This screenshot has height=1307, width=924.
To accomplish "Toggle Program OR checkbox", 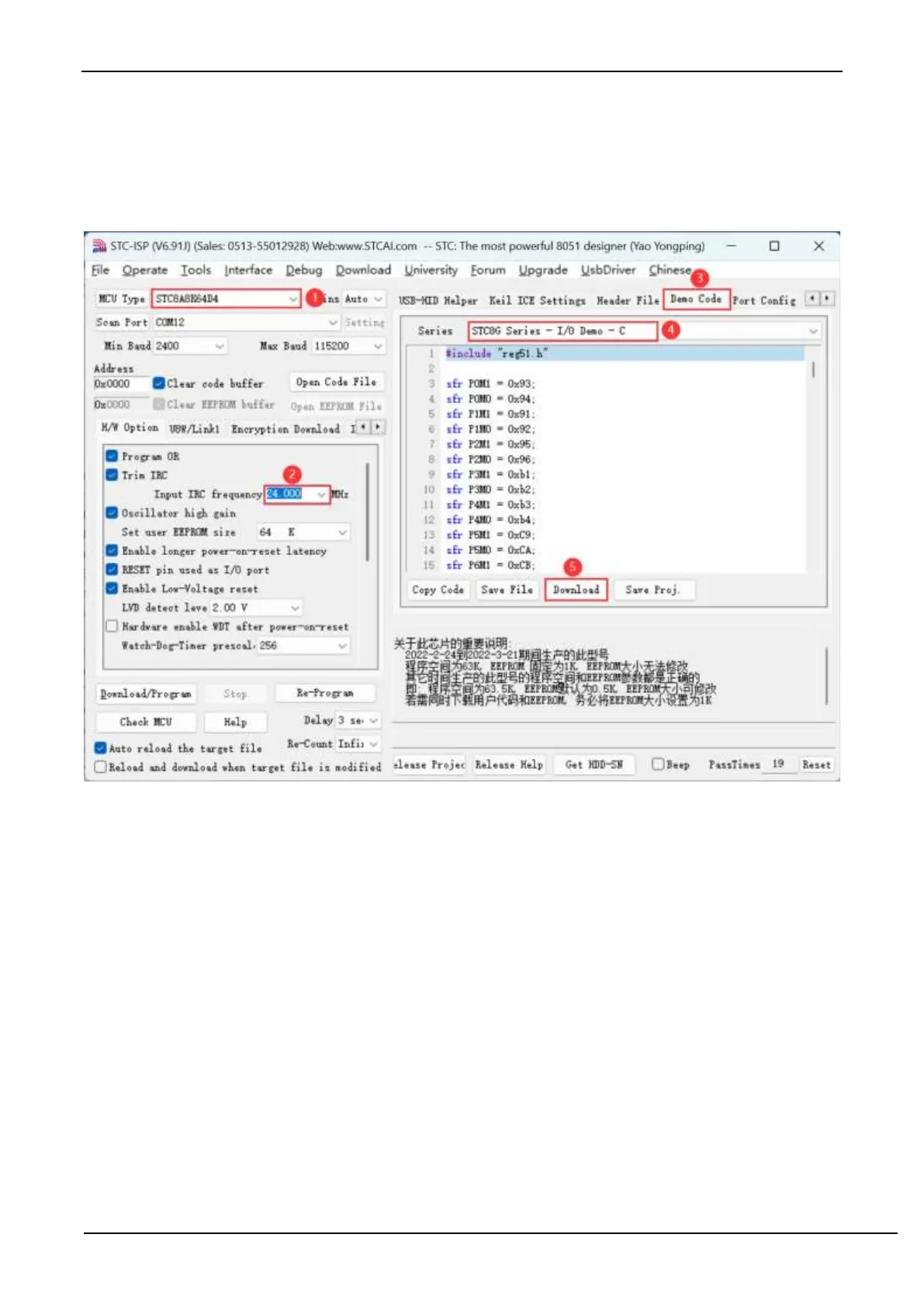I will tap(112, 456).
